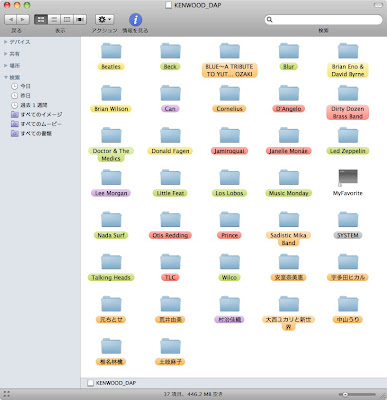
Task: Select the All Documents smart folder
Action: 31,133
